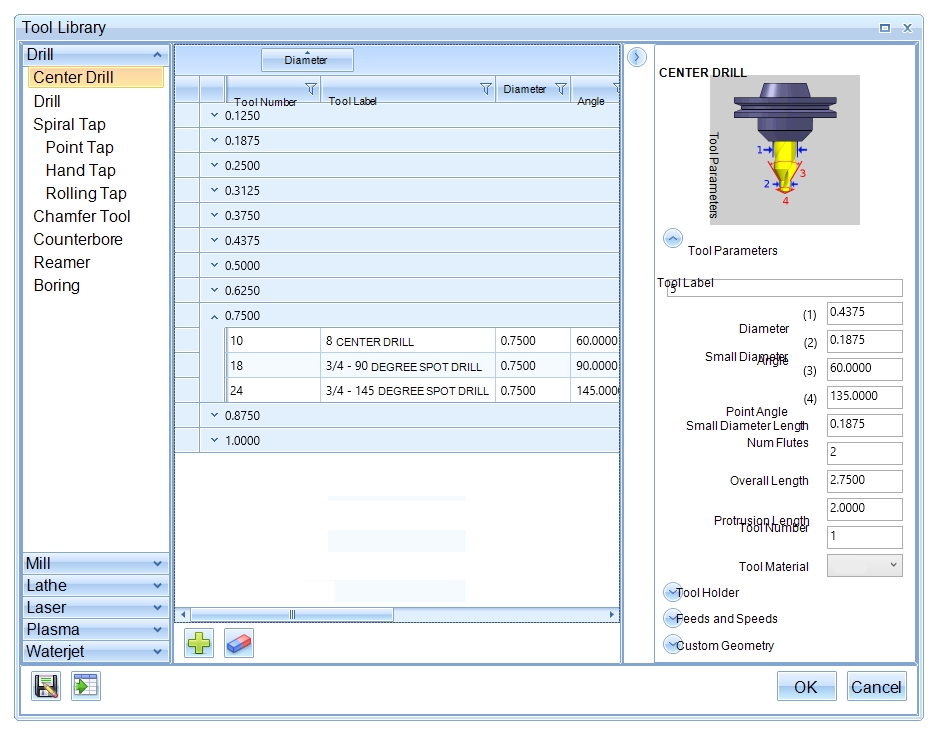Collapse the 0.7500 diameter group

coord(214,316)
